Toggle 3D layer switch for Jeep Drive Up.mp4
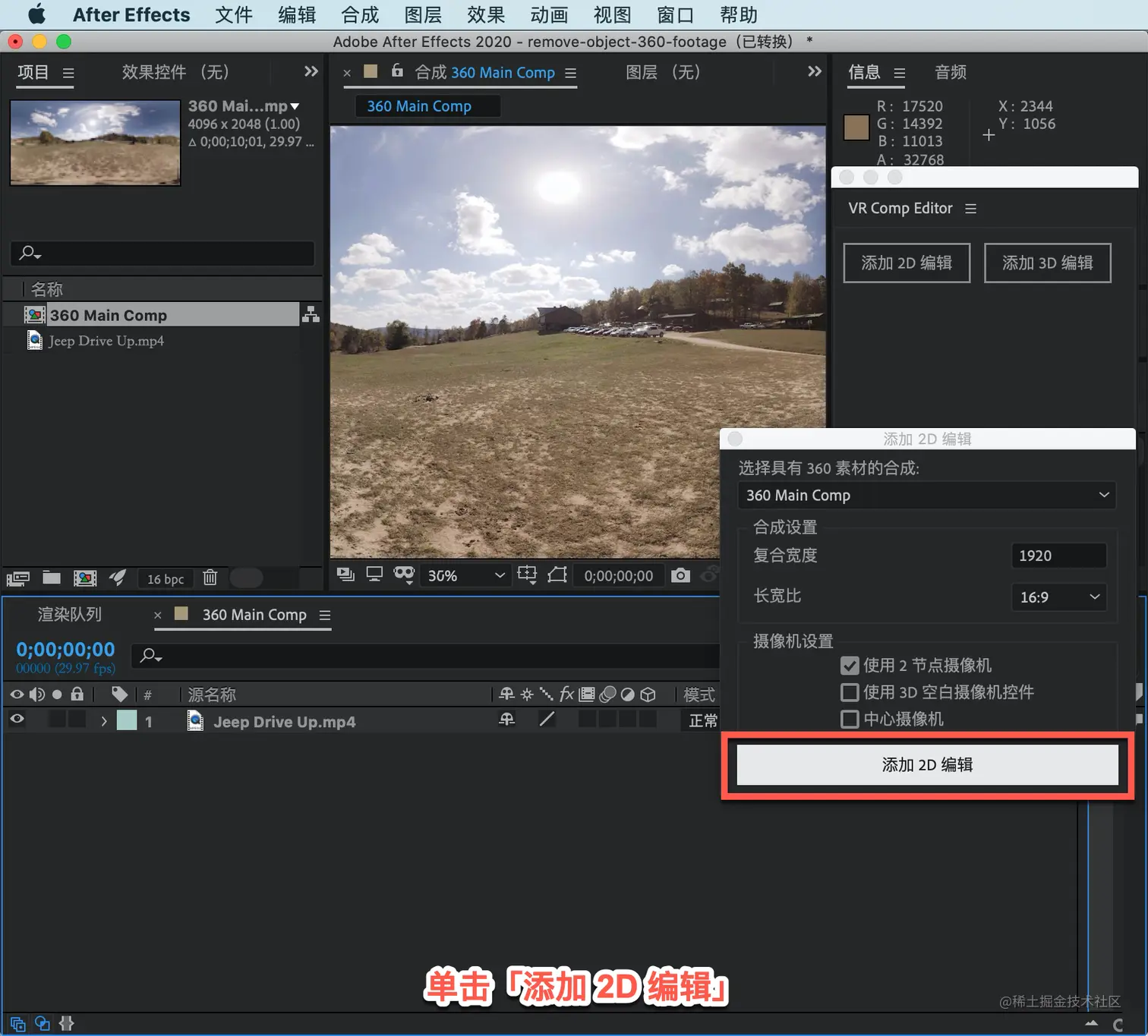Screen dimensions: 1148x1036 [x=648, y=719]
